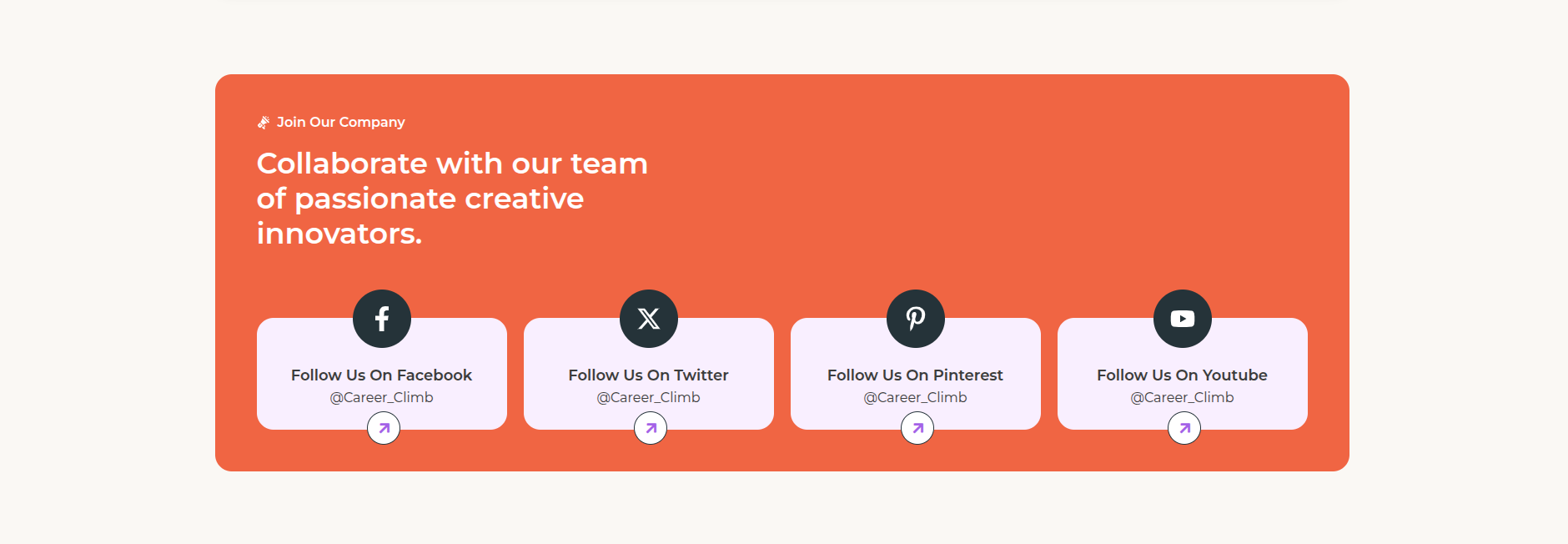Image resolution: width=1568 pixels, height=544 pixels.
Task: Select @Career_Climb handle in Twitter card
Action: pyautogui.click(x=649, y=398)
